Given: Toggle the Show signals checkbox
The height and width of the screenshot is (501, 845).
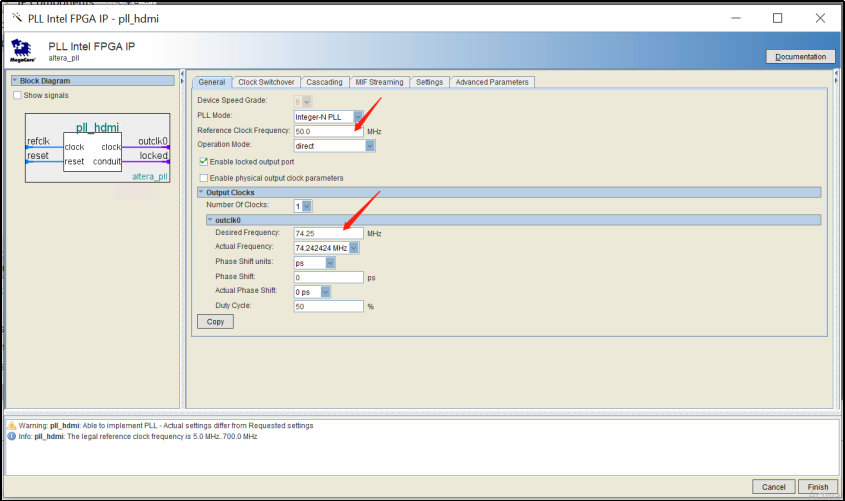Looking at the screenshot, I should coord(17,95).
